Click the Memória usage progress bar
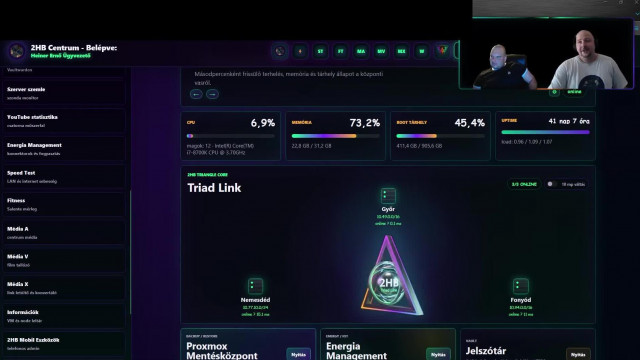The width and height of the screenshot is (640, 360). coord(336,136)
